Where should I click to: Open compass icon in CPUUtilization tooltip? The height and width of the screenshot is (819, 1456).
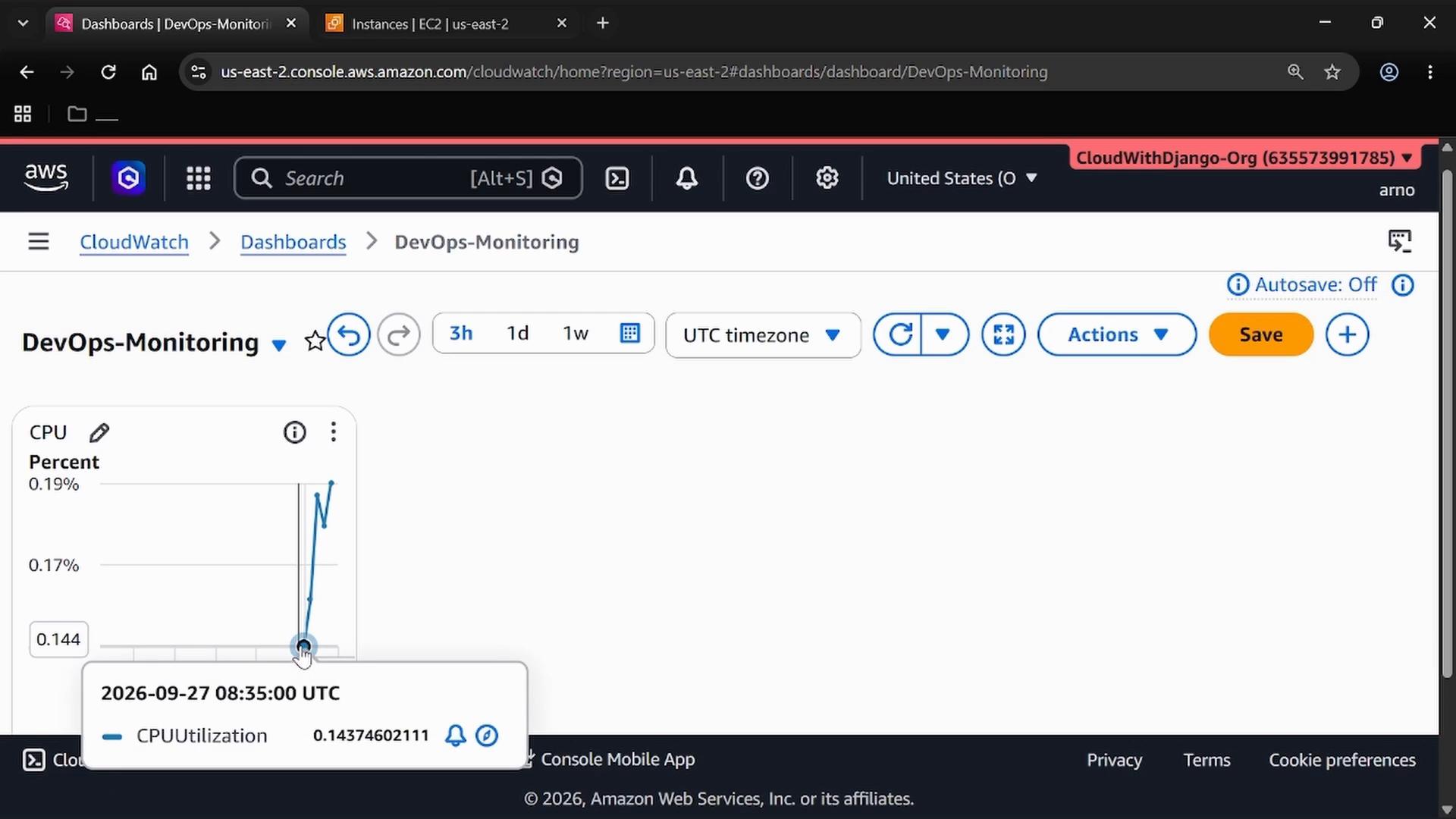click(487, 736)
